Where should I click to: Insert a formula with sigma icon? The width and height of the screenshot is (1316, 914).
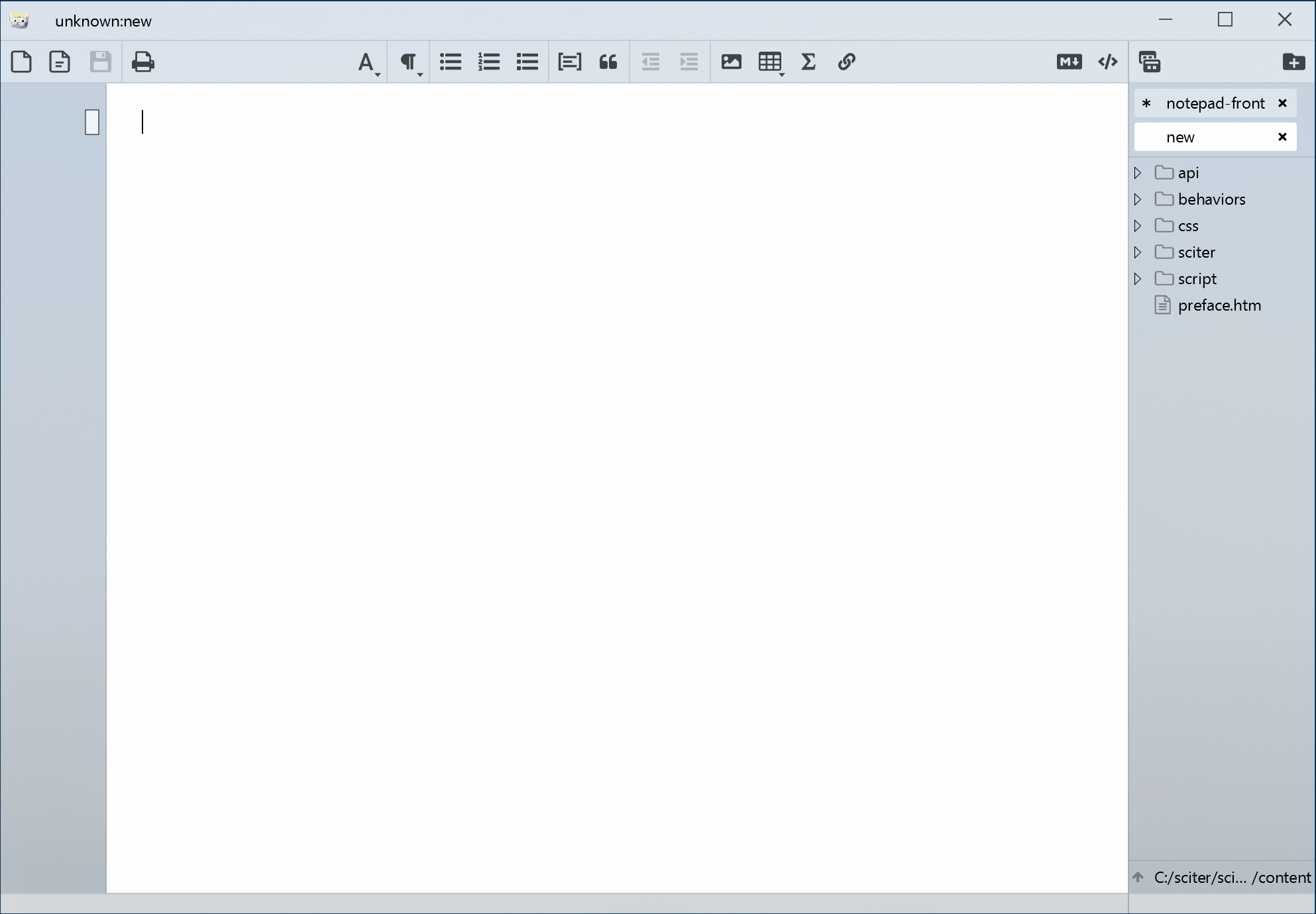point(808,62)
